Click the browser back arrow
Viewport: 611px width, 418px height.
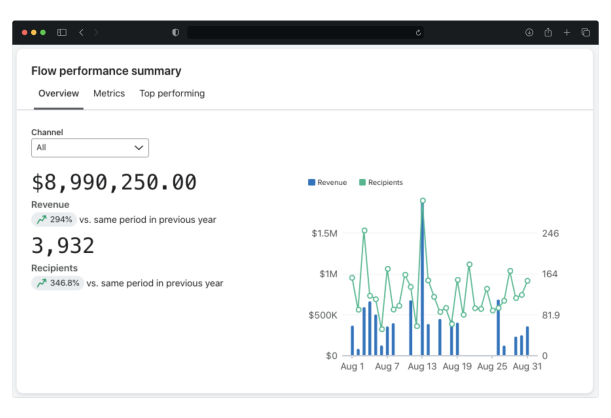point(81,32)
